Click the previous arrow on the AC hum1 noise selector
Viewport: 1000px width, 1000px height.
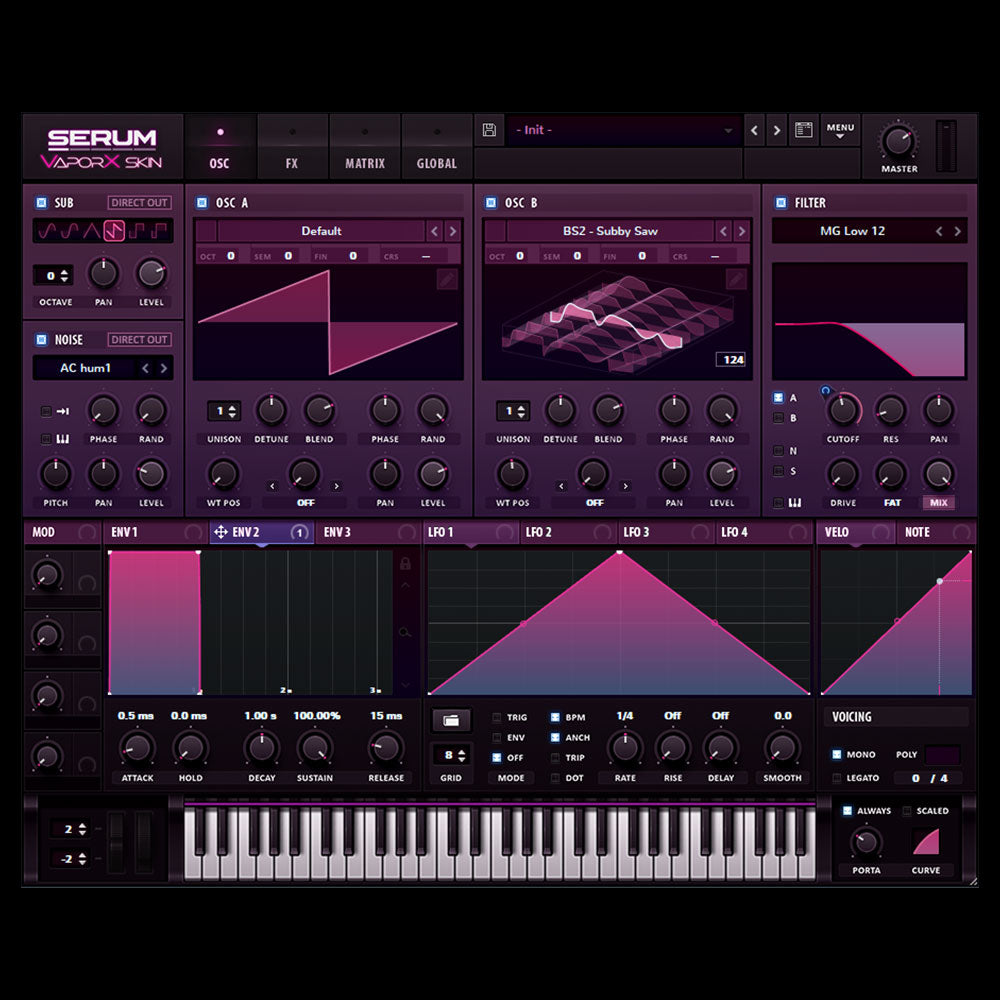click(145, 368)
